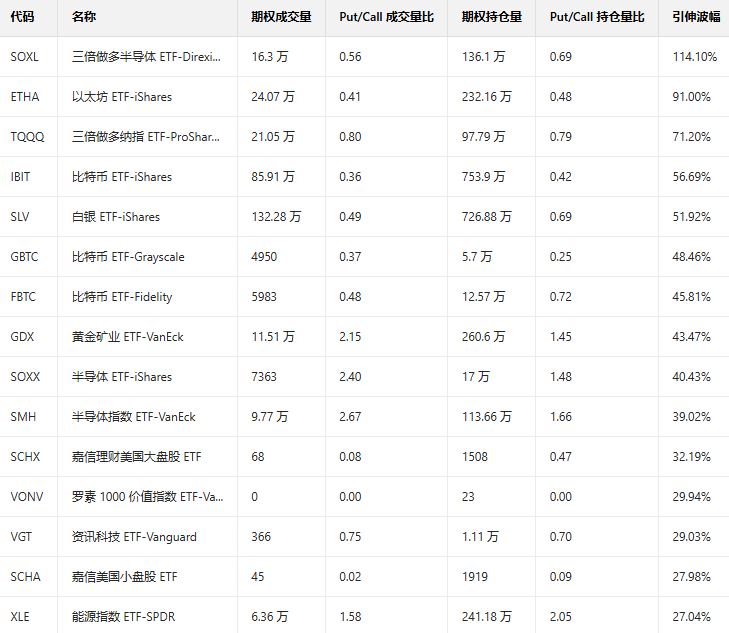729x633 pixels.
Task: Click SOXL implied volatility 114.10%
Action: pos(695,57)
